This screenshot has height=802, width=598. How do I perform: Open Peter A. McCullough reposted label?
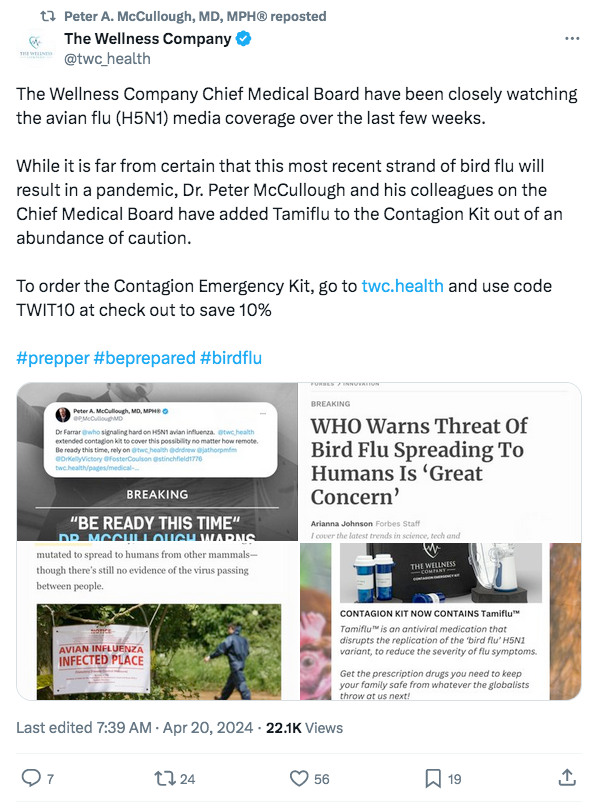point(195,16)
